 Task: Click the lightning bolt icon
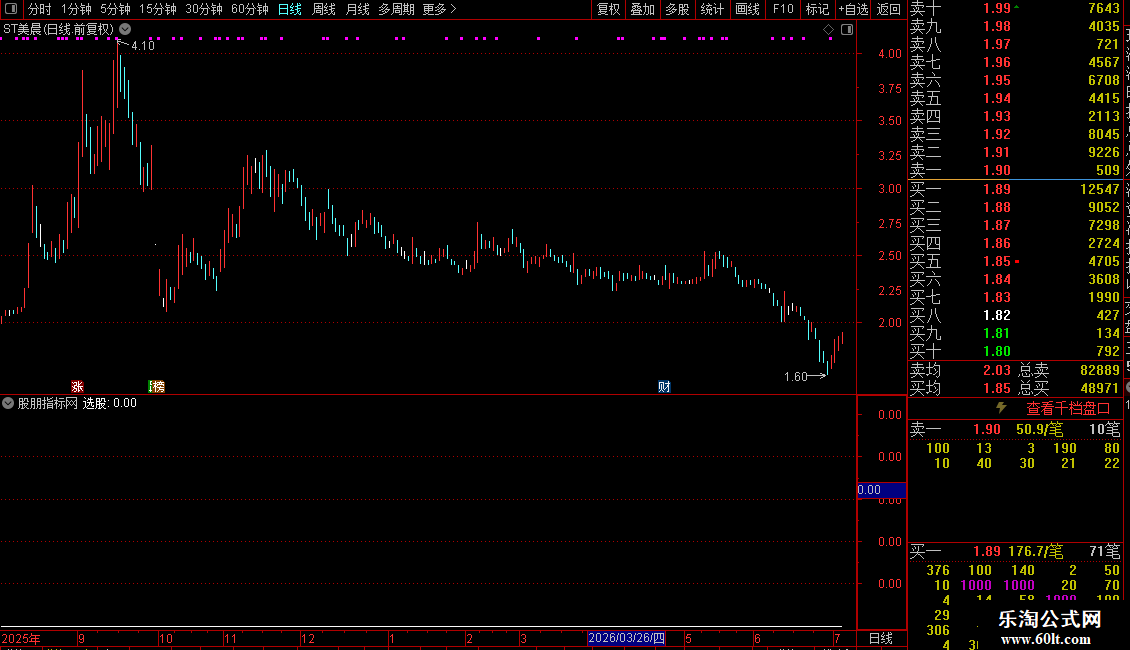tap(1001, 408)
